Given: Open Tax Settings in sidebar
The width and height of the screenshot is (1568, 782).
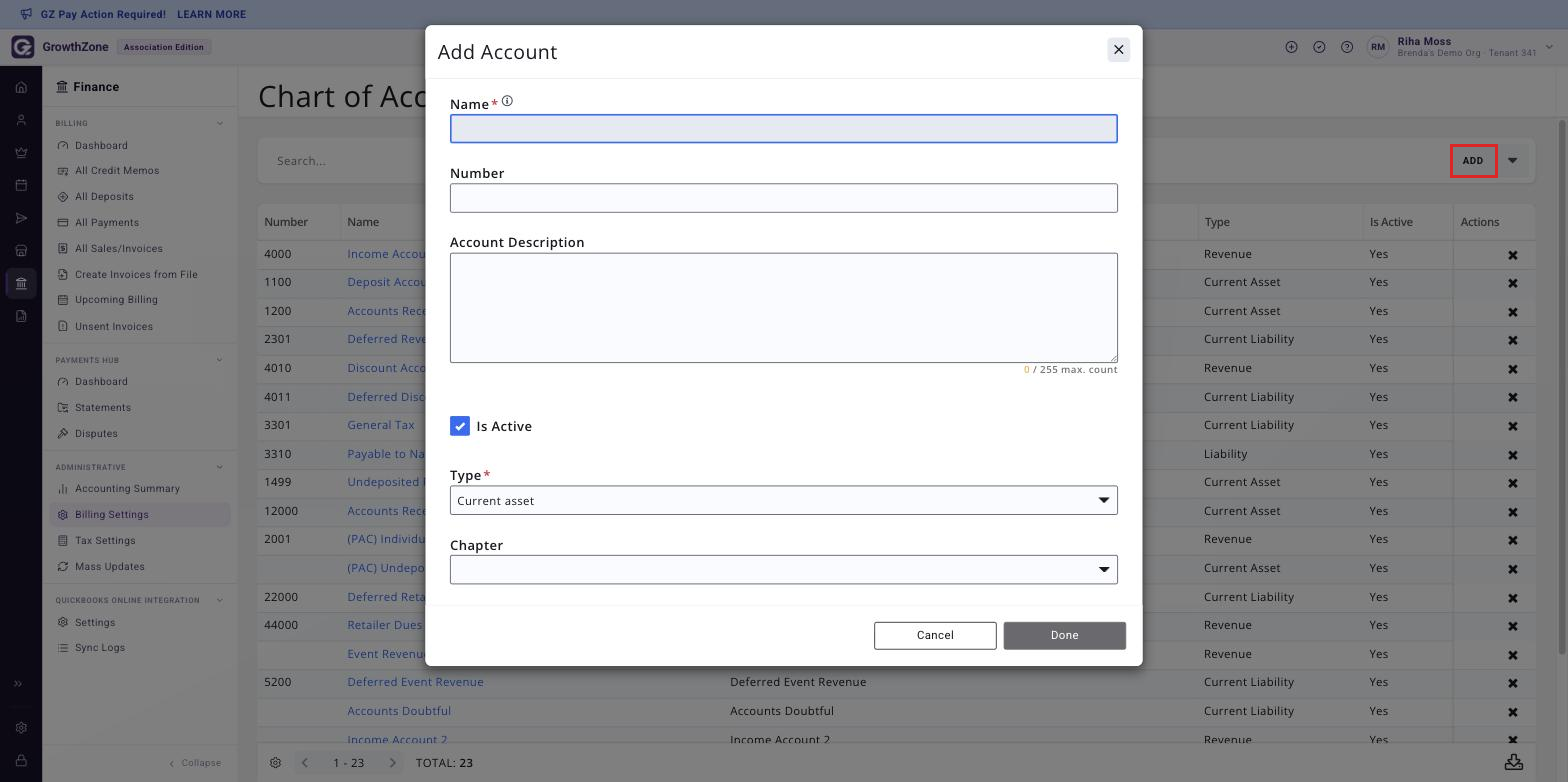Looking at the screenshot, I should click(x=105, y=541).
